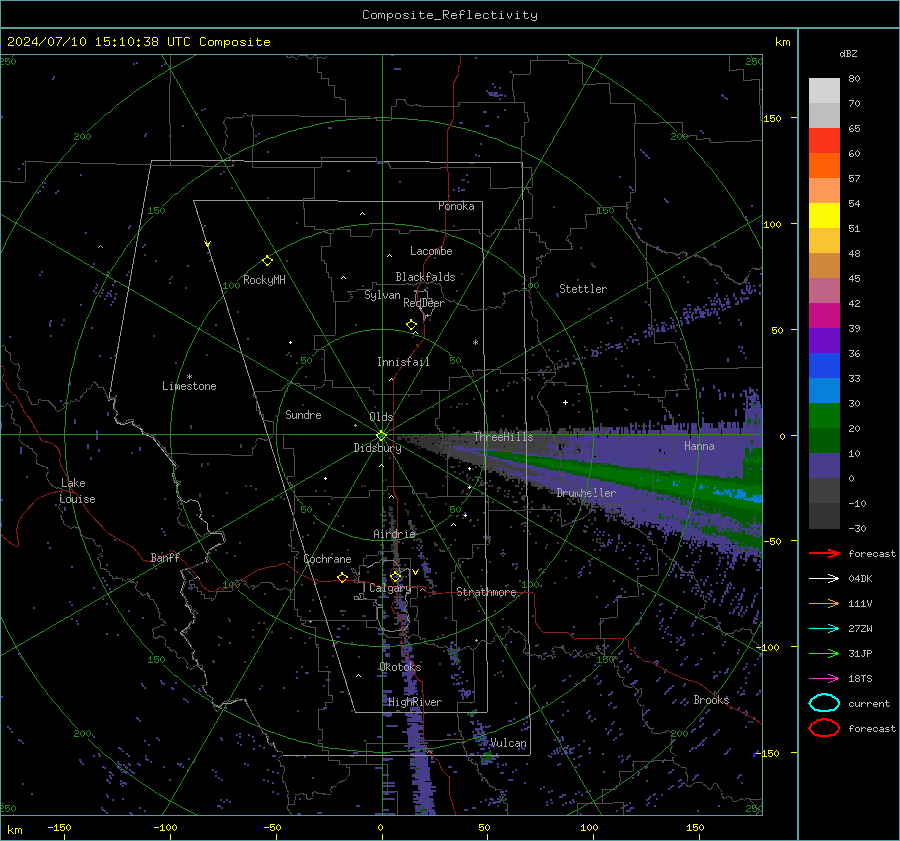The height and width of the screenshot is (841, 900).
Task: Click the cyan 27ZW arrow in legend
Action: pos(824,629)
